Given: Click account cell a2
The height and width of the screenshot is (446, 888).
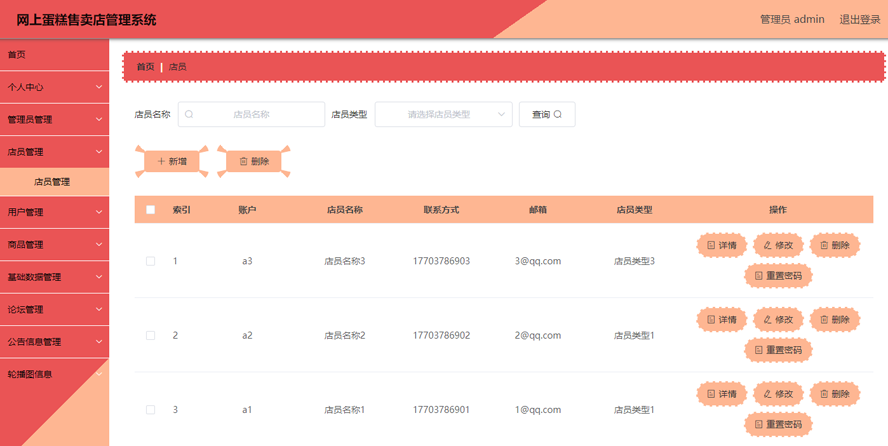Looking at the screenshot, I should tap(247, 335).
